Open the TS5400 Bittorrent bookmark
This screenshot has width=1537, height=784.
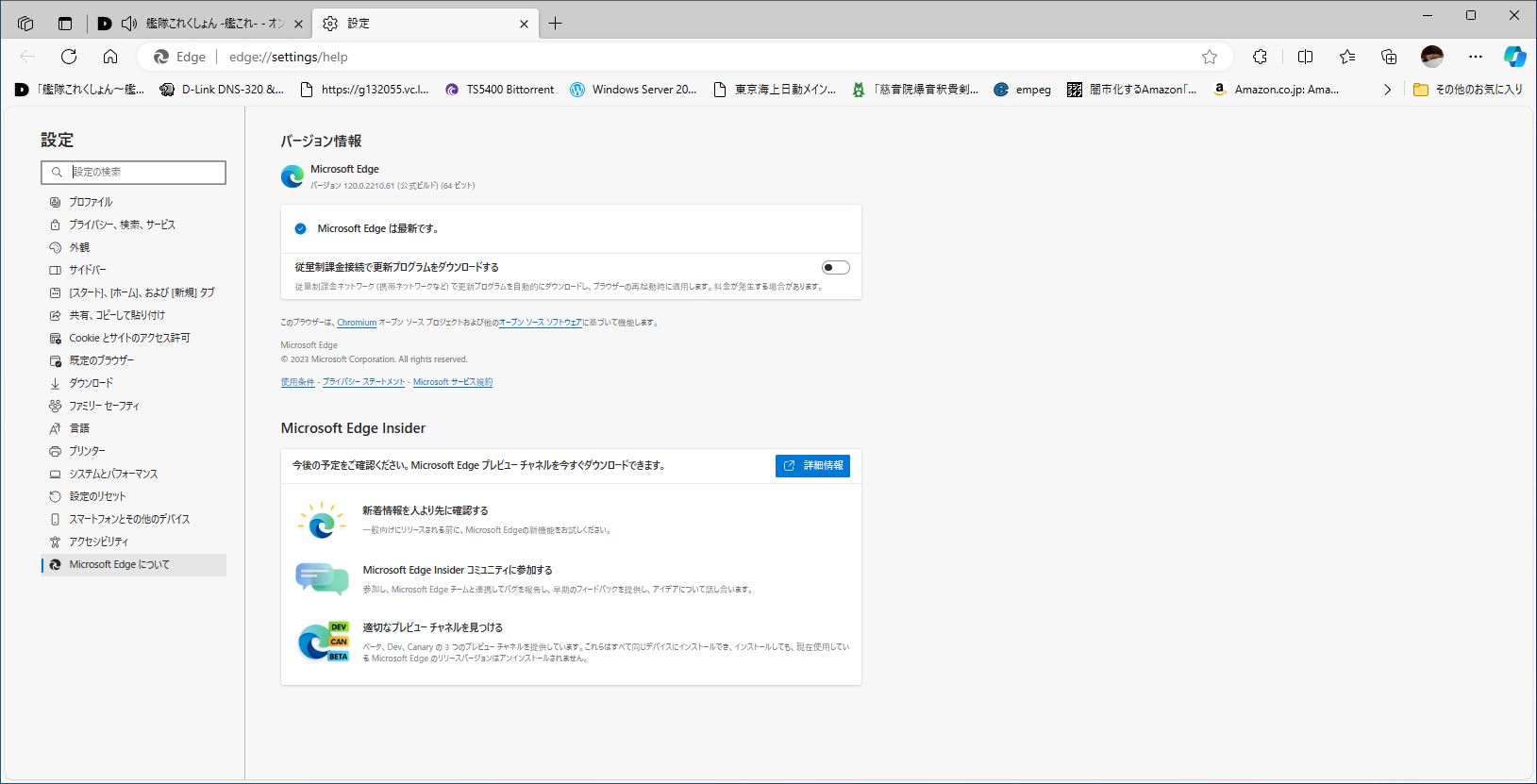click(x=499, y=90)
